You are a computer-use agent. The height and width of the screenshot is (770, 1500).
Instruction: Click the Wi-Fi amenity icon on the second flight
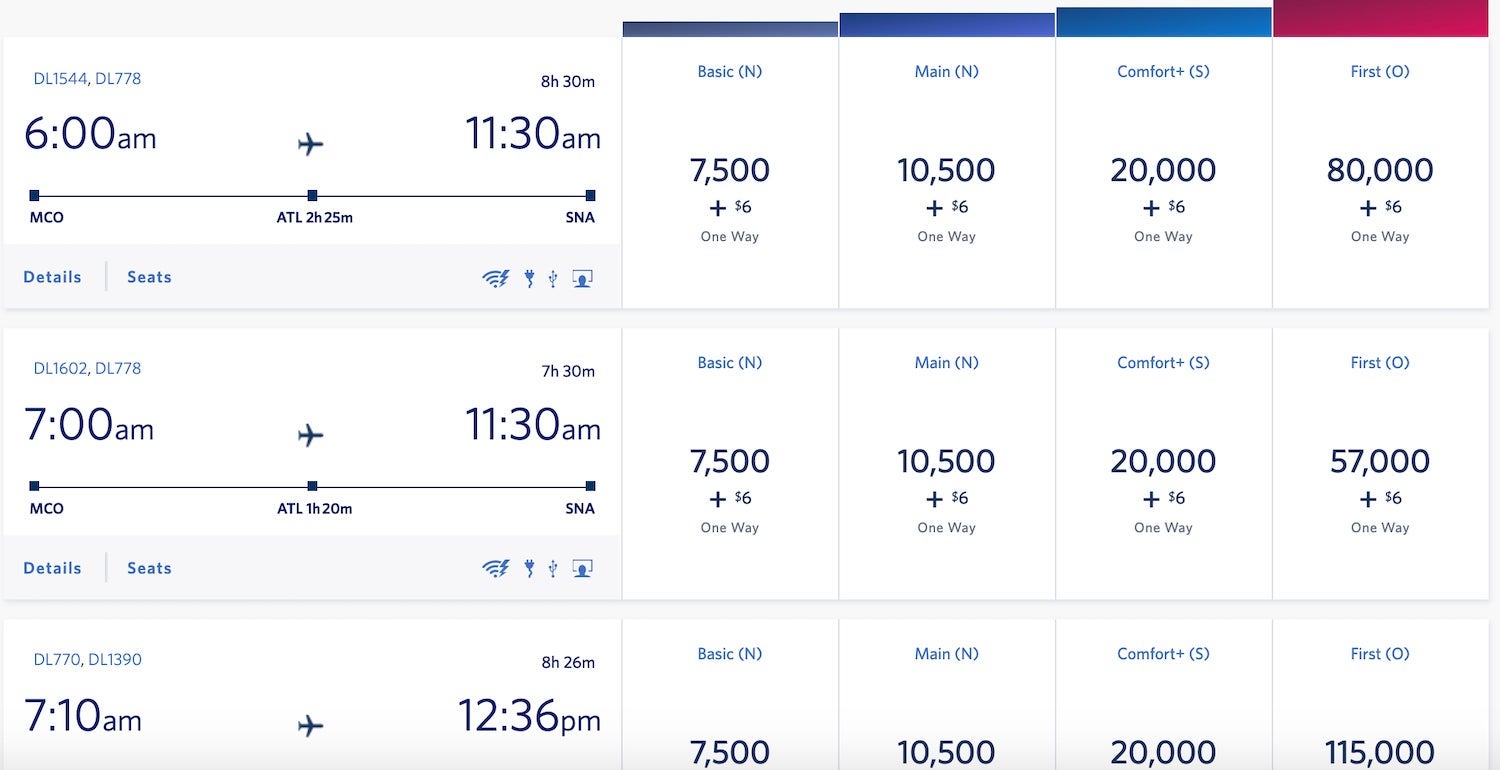click(x=497, y=568)
